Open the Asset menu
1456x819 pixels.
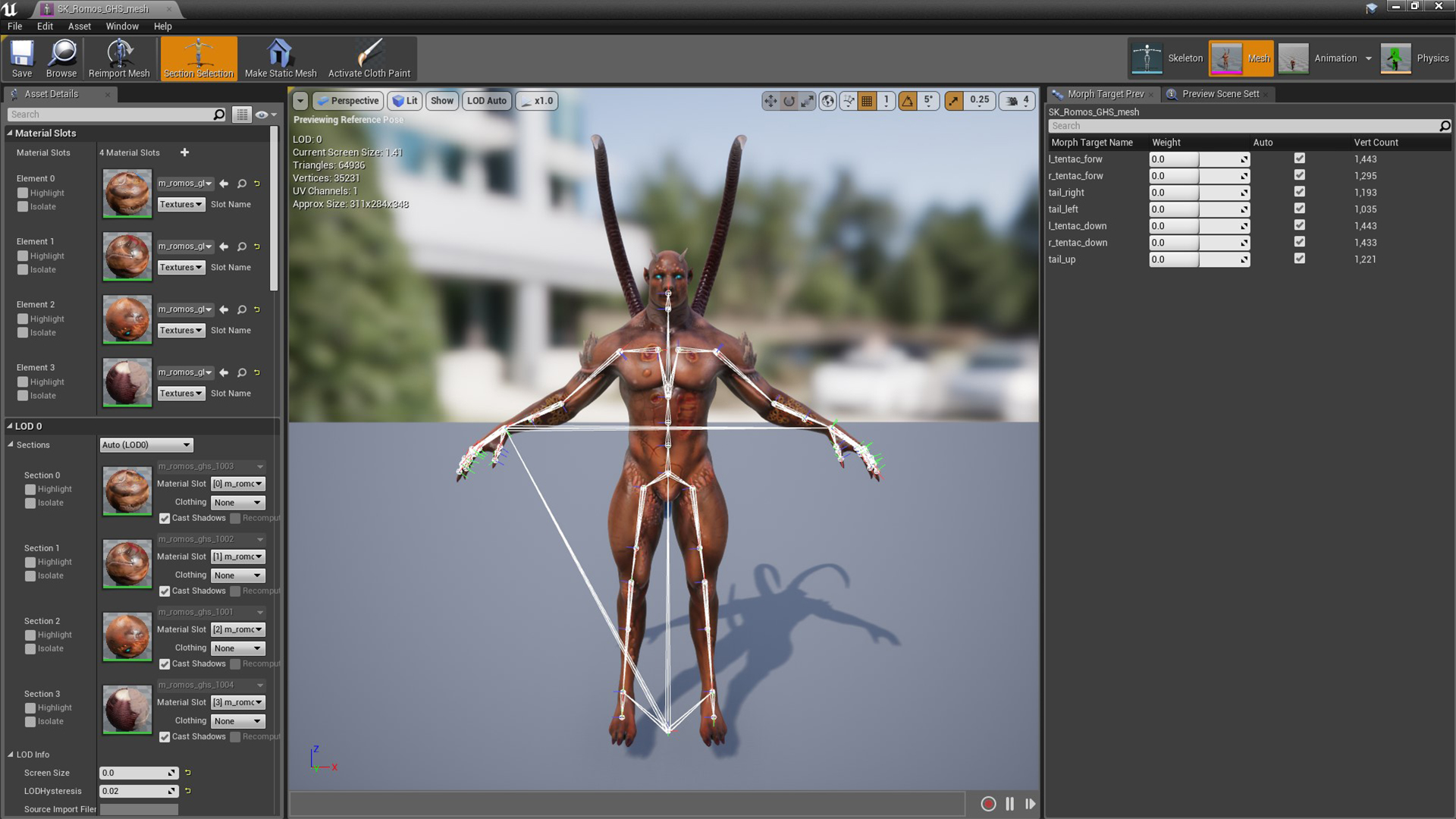tap(79, 26)
